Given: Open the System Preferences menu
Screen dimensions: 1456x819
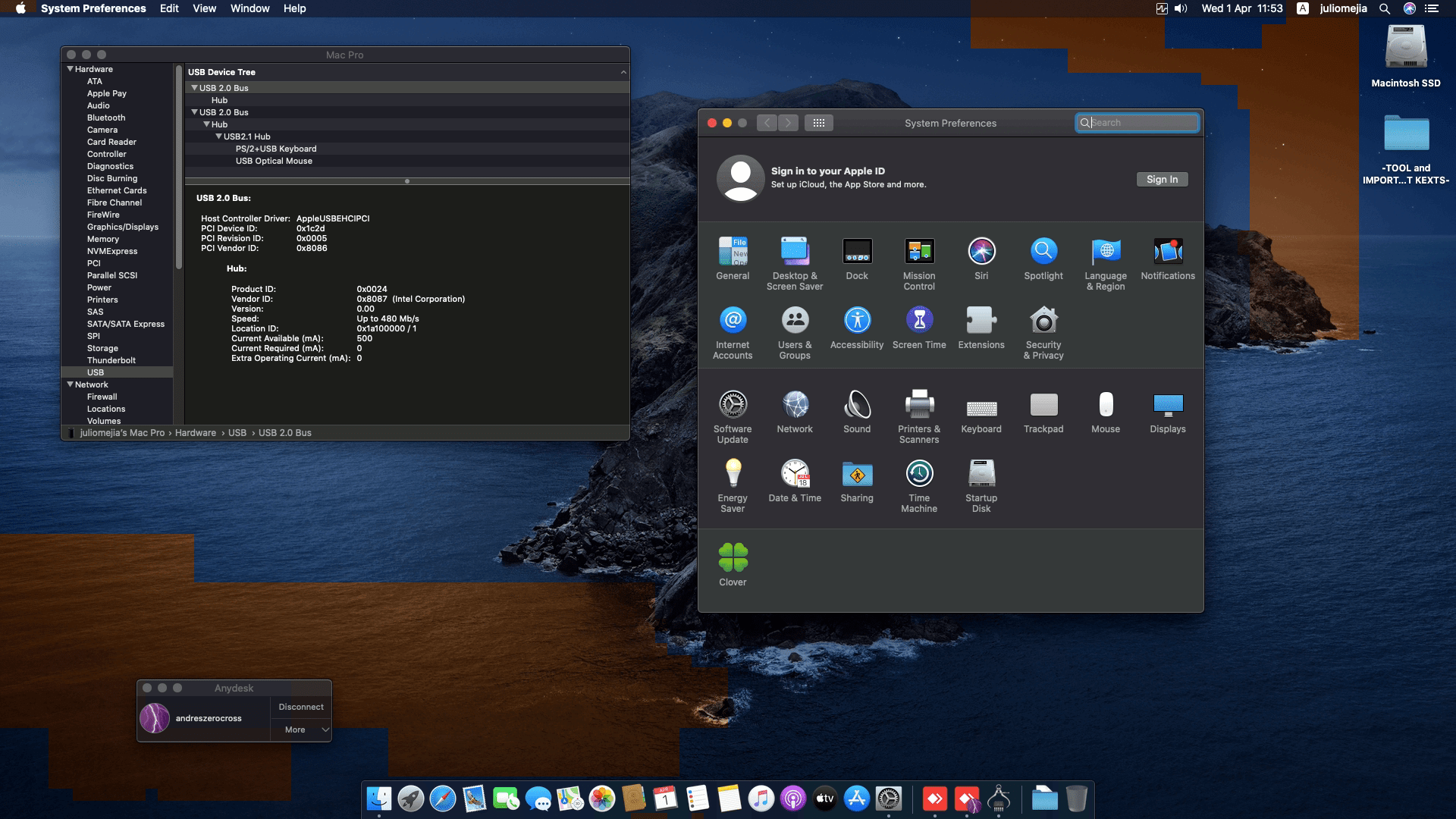Looking at the screenshot, I should [x=94, y=8].
